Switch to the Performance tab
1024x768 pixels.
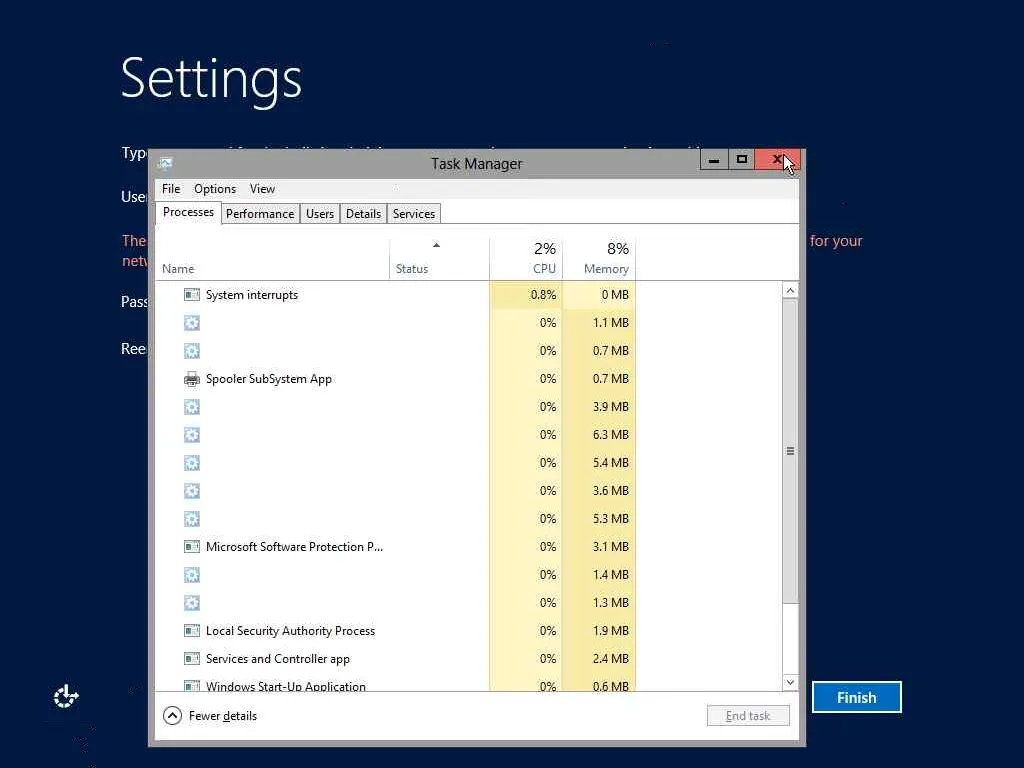(x=260, y=214)
